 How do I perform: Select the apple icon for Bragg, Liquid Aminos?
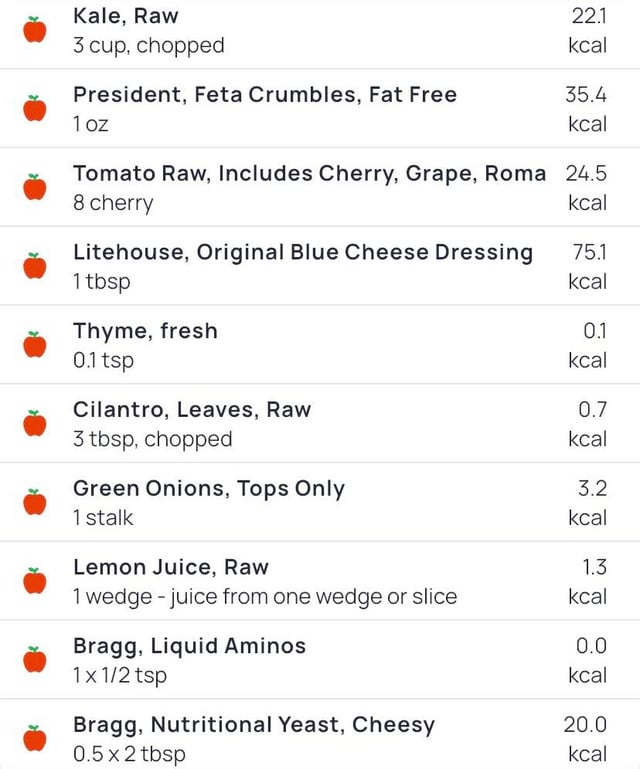click(x=35, y=660)
